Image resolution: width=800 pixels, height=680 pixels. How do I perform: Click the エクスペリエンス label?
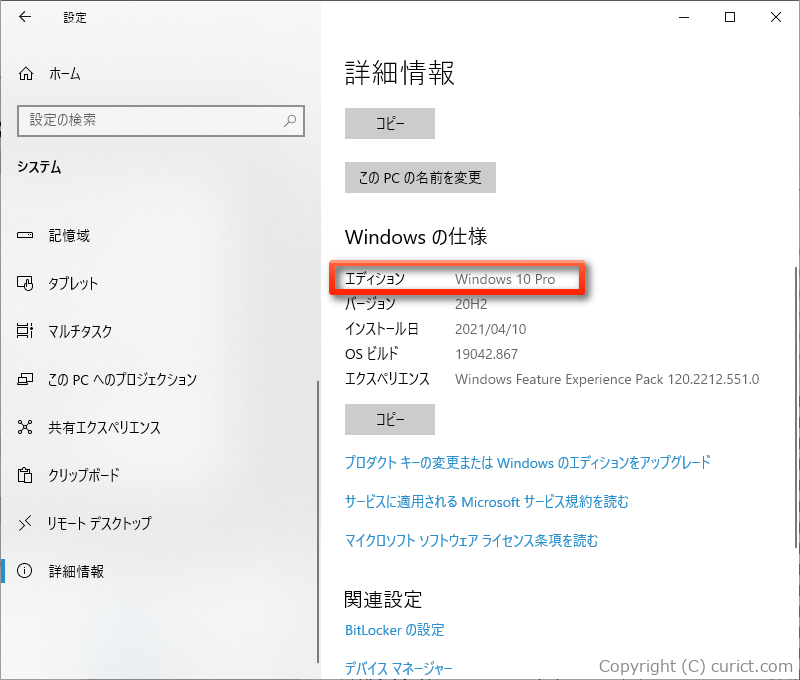point(387,379)
